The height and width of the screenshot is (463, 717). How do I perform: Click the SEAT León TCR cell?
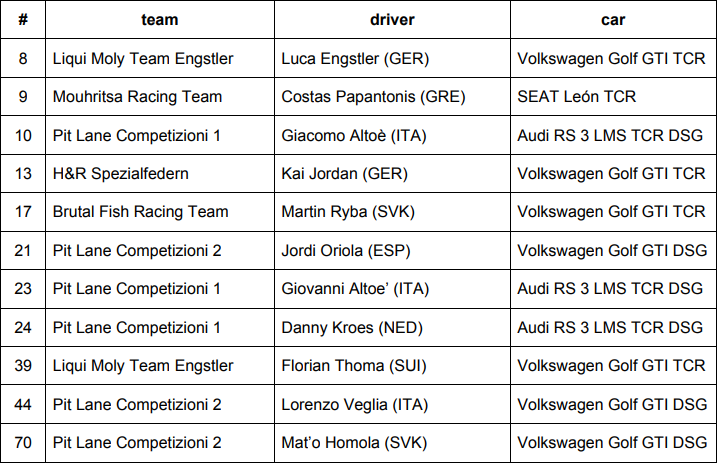click(x=613, y=96)
